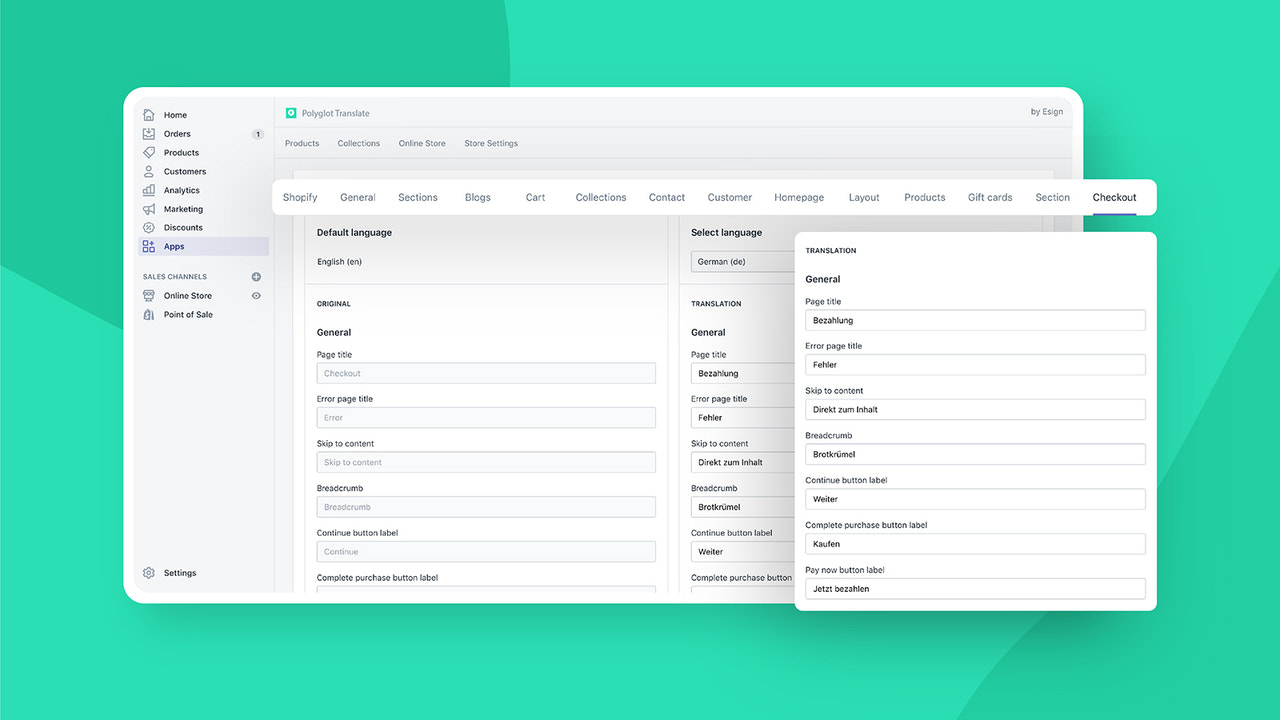Go to Discounts in the sidebar
This screenshot has width=1280, height=720.
pyautogui.click(x=183, y=228)
